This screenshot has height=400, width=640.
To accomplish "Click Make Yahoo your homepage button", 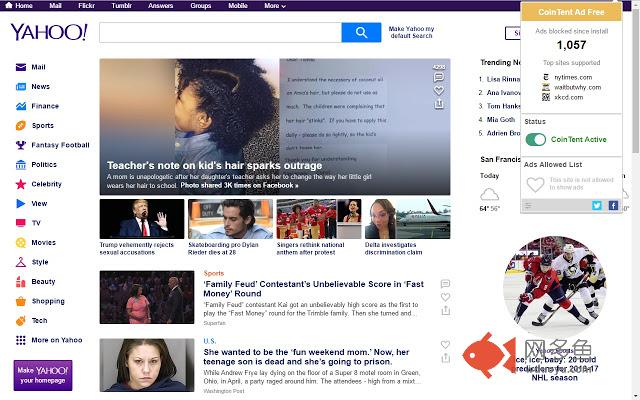I will (x=42, y=375).
